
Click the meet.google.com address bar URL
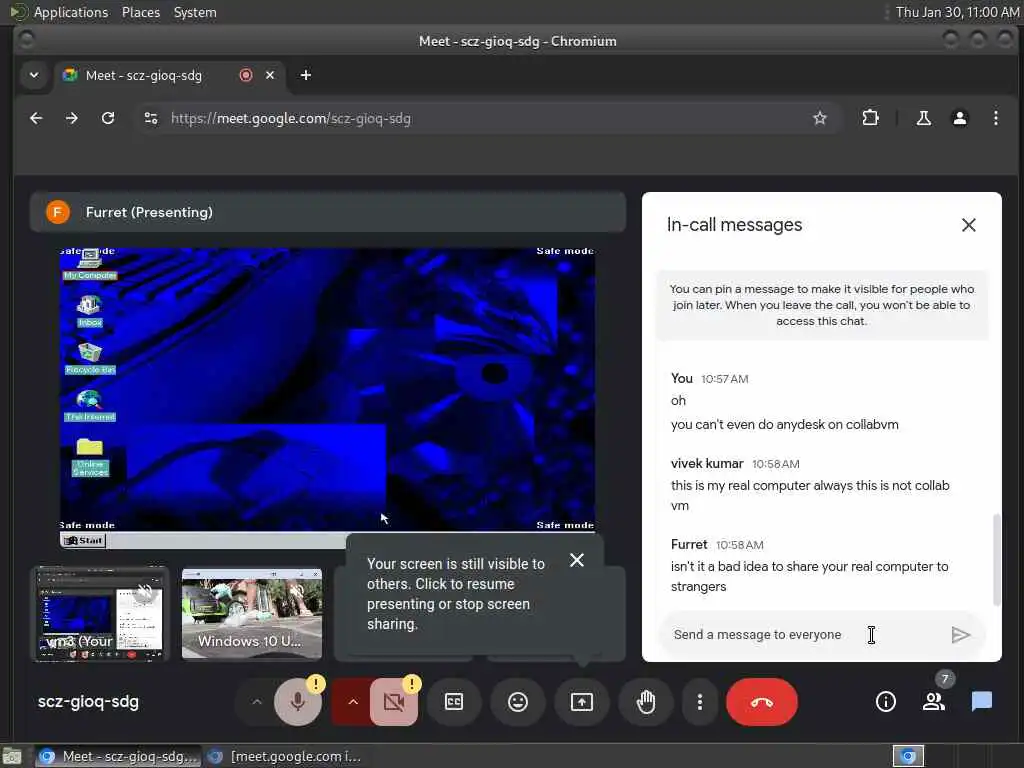tap(291, 119)
